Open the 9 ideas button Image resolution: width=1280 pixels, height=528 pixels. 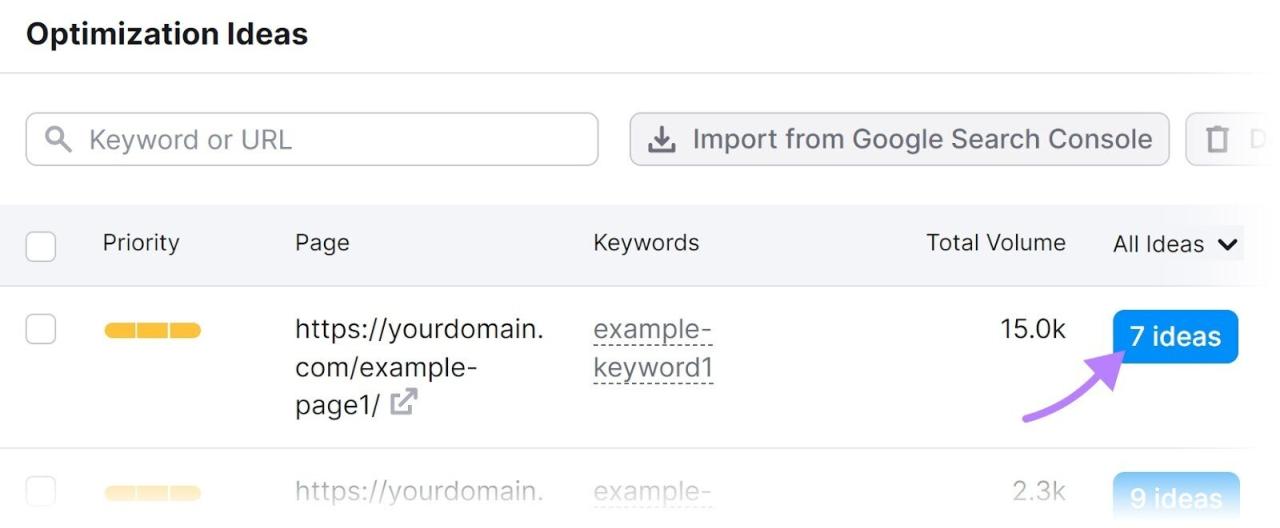1175,497
